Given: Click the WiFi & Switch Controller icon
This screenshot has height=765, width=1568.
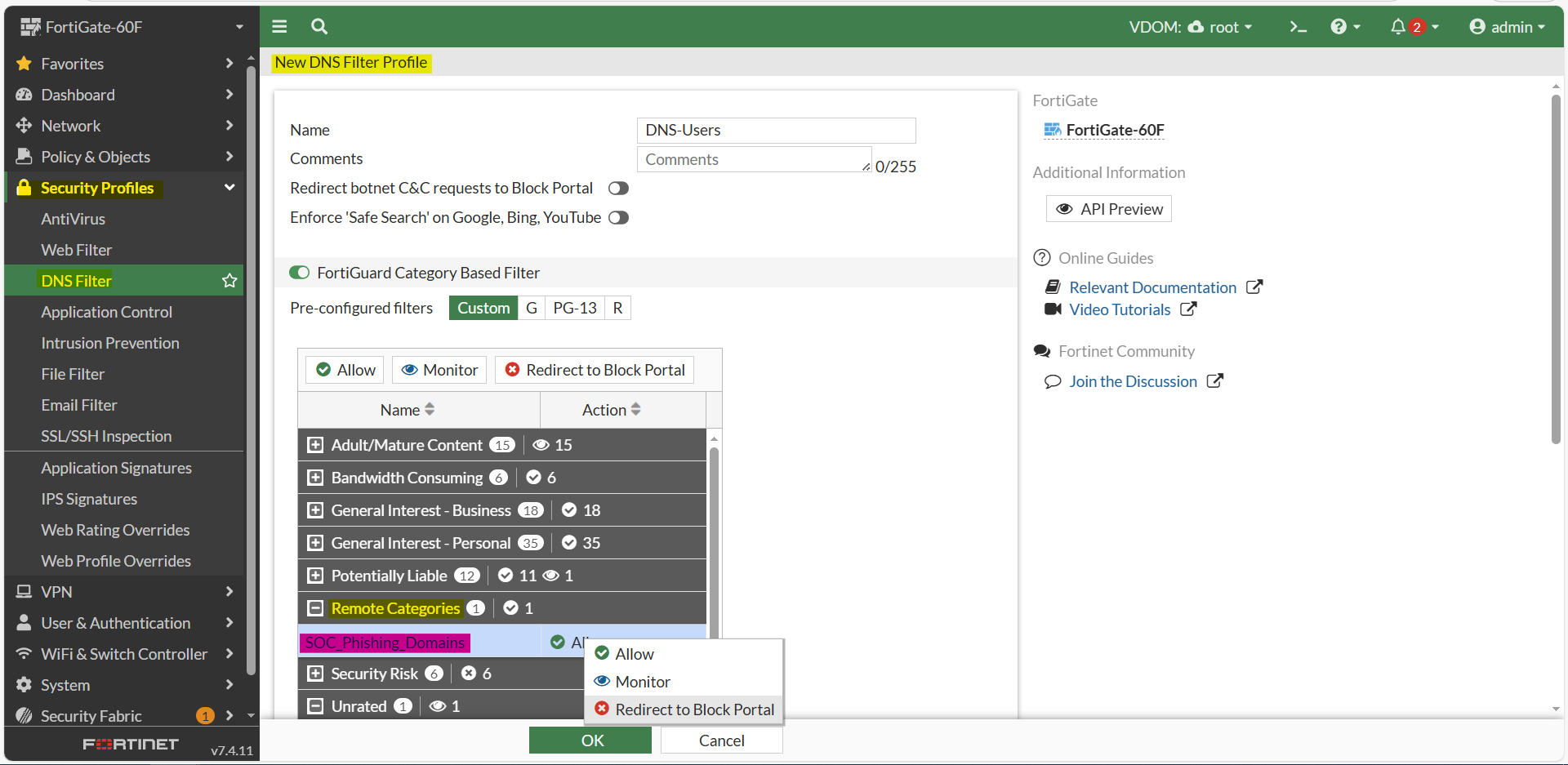Looking at the screenshot, I should click(x=24, y=654).
